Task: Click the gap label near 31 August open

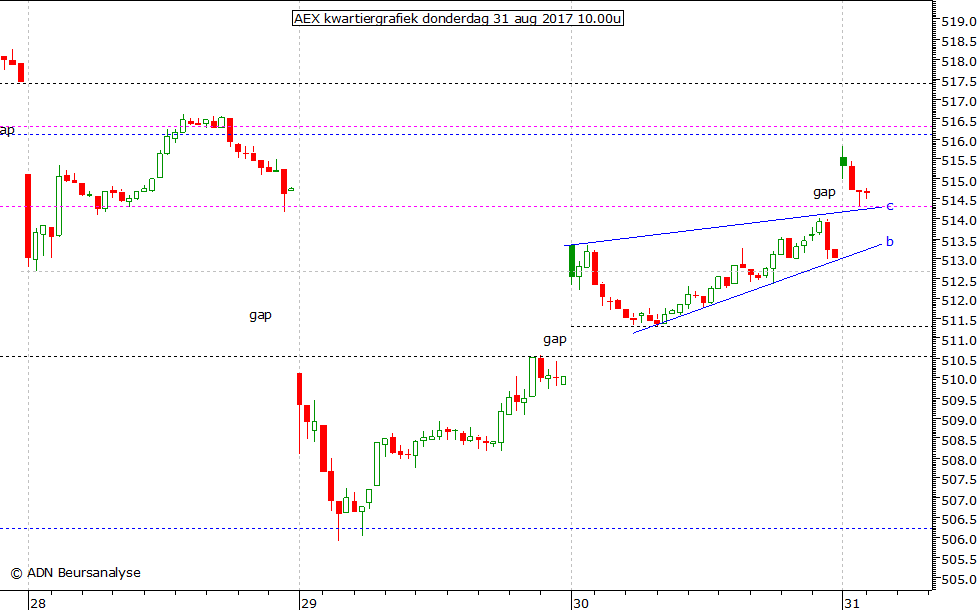Action: tap(824, 192)
